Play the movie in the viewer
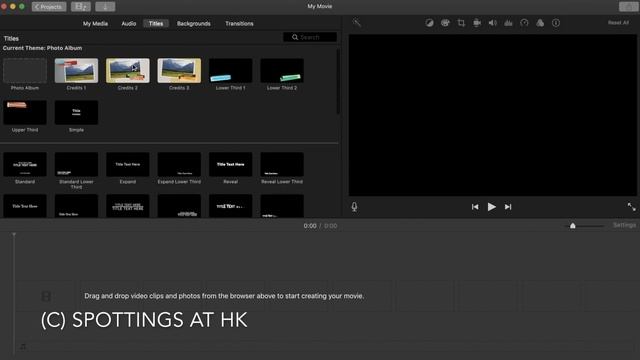The width and height of the screenshot is (640, 360). tap(492, 207)
